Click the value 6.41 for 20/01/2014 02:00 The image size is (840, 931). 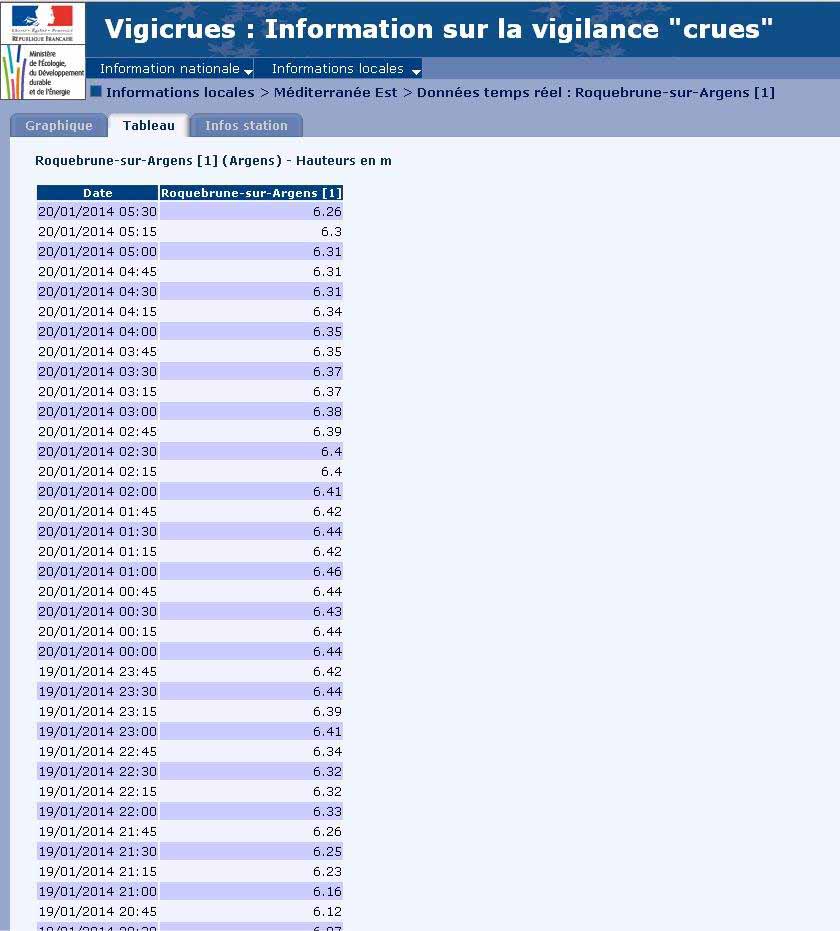pyautogui.click(x=327, y=491)
